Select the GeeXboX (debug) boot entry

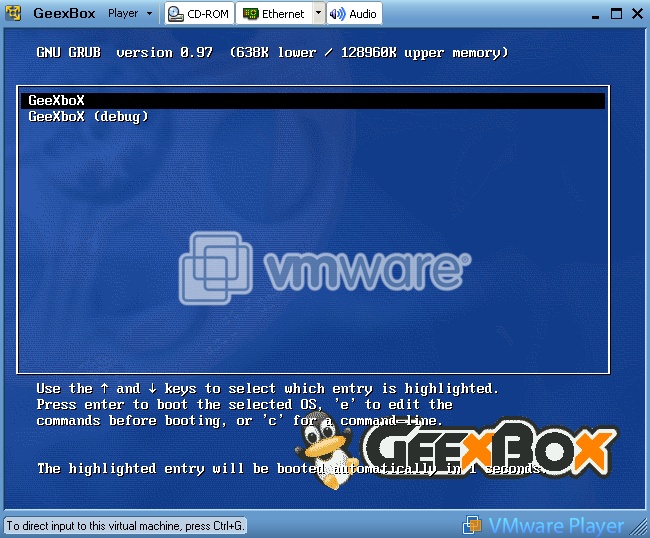313,117
